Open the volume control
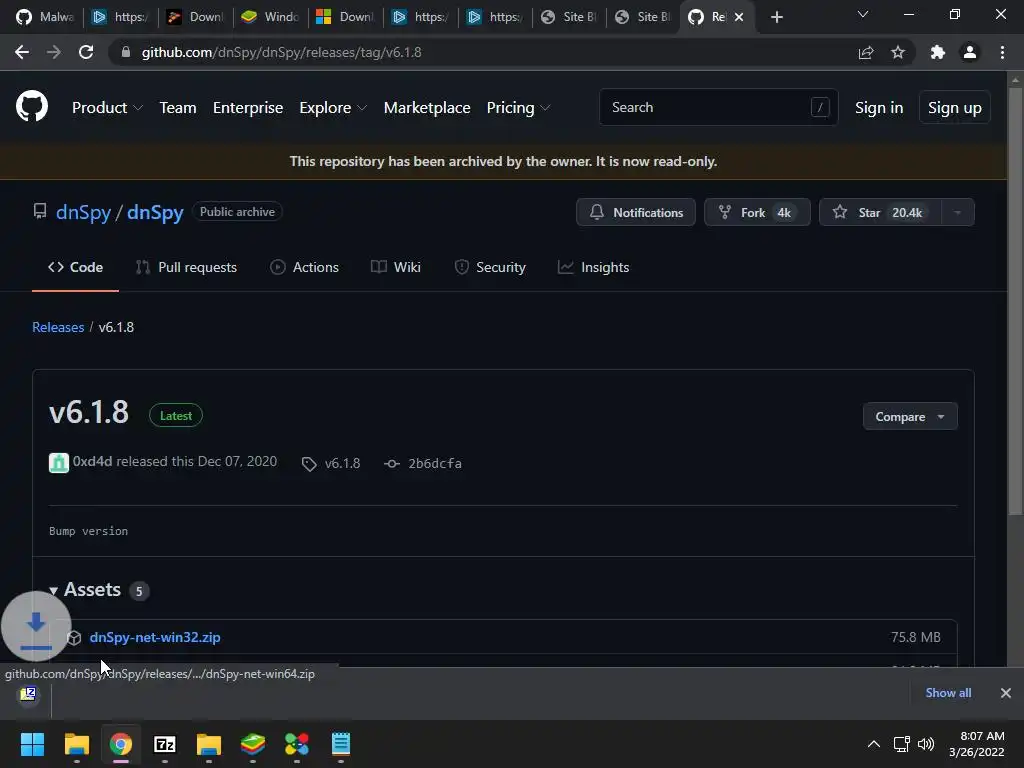The image size is (1024, 768). coord(926,744)
